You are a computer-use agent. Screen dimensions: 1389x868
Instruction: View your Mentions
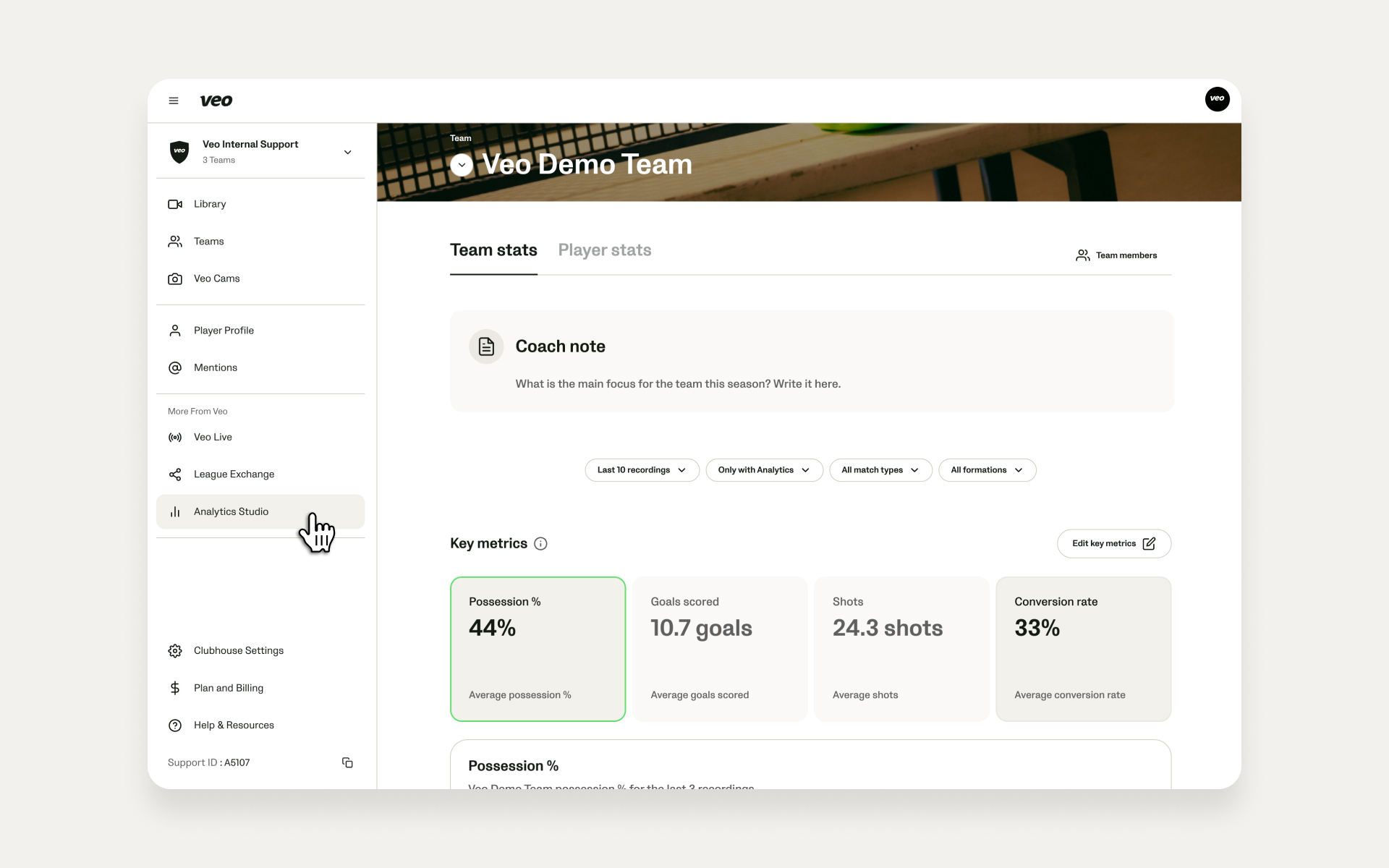pyautogui.click(x=214, y=367)
